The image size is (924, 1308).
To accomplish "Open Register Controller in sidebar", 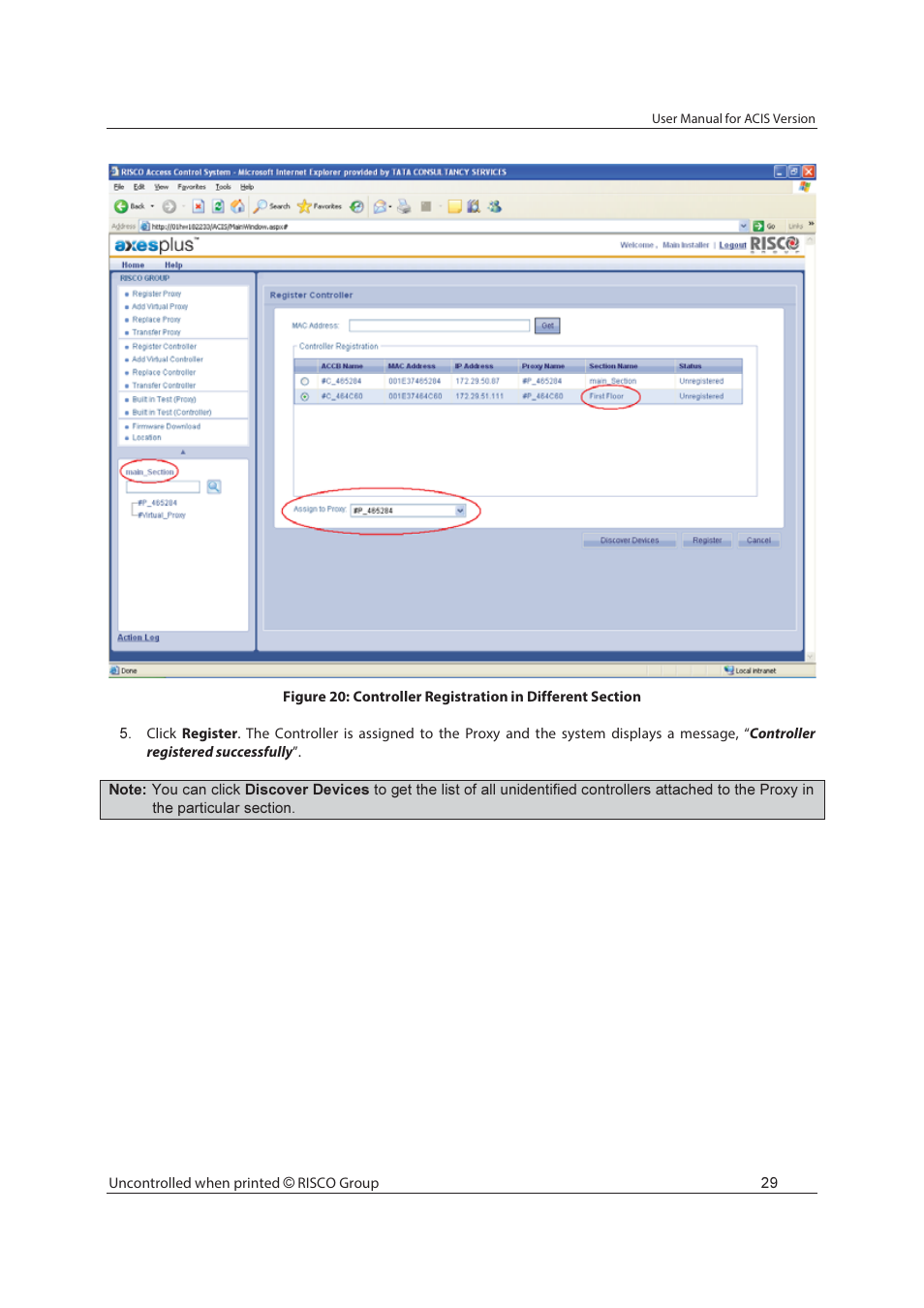I will [165, 346].
